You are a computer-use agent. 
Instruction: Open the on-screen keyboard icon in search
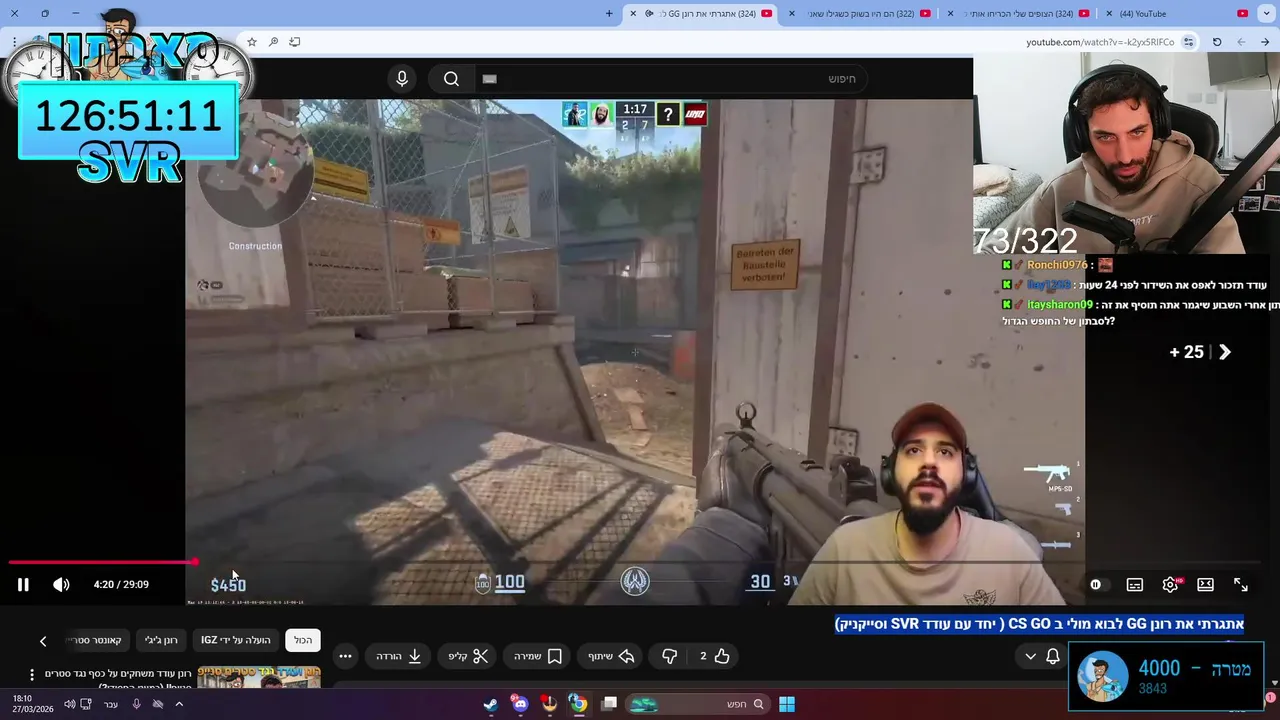[x=489, y=79]
